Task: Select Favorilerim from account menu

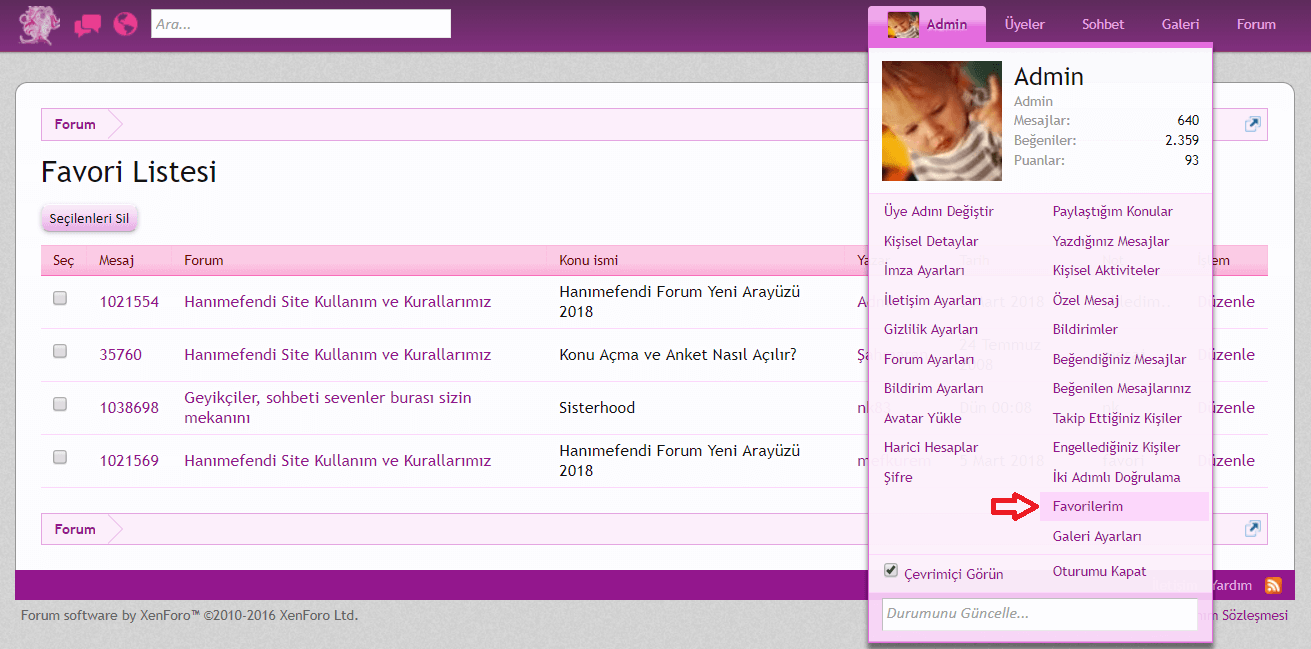Action: [x=1087, y=507]
